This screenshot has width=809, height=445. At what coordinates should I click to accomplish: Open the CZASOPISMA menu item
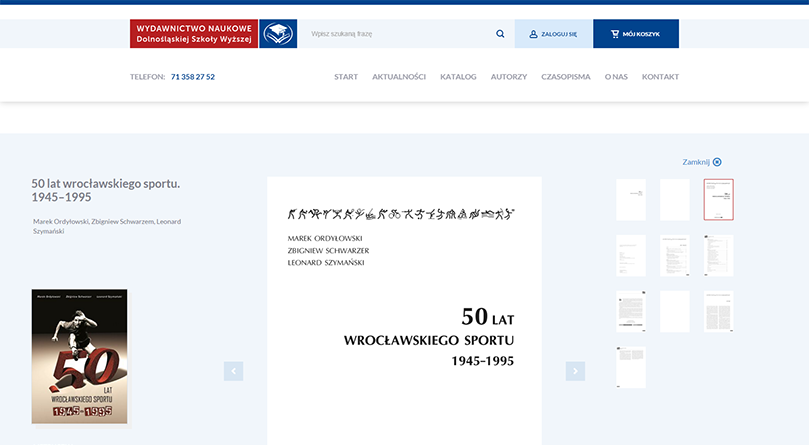[565, 76]
